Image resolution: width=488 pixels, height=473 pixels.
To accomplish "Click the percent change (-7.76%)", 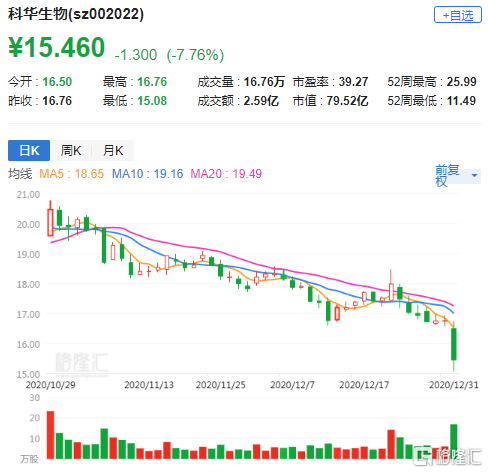I will click(195, 55).
